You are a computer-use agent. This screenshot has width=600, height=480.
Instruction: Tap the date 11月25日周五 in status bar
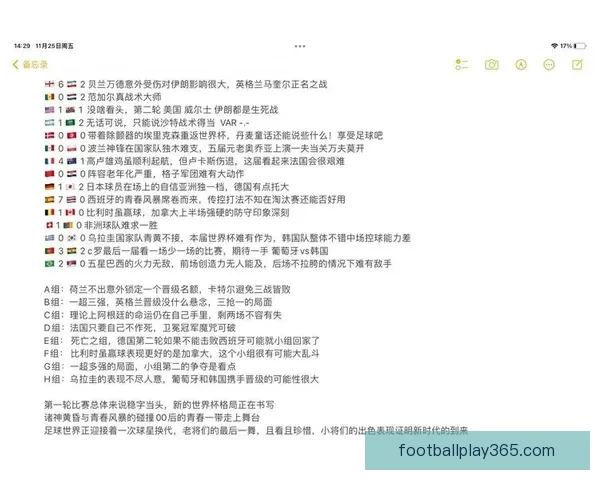tap(54, 46)
